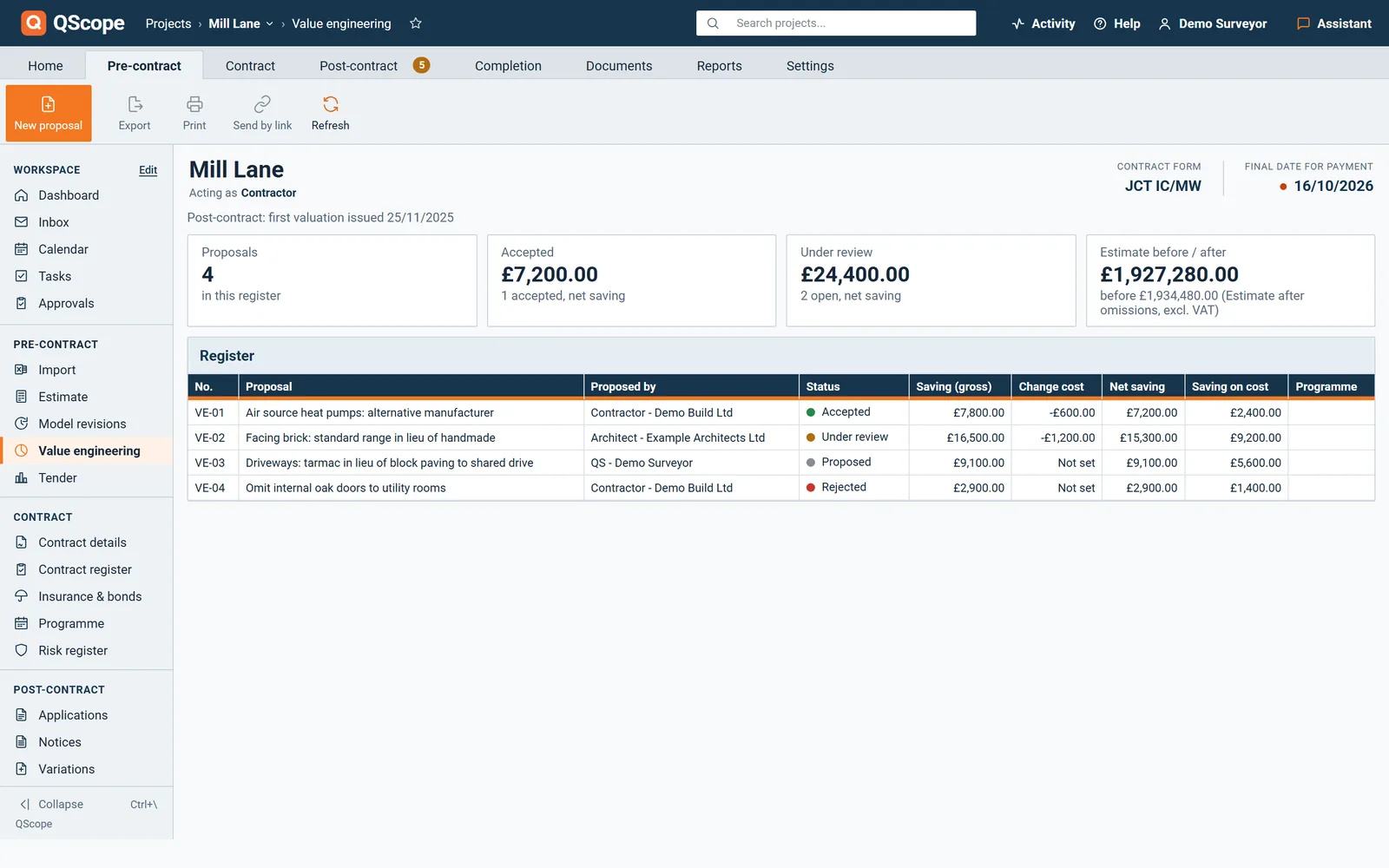1389x868 pixels.
Task: Open Insurance & bonds
Action: (x=87, y=596)
